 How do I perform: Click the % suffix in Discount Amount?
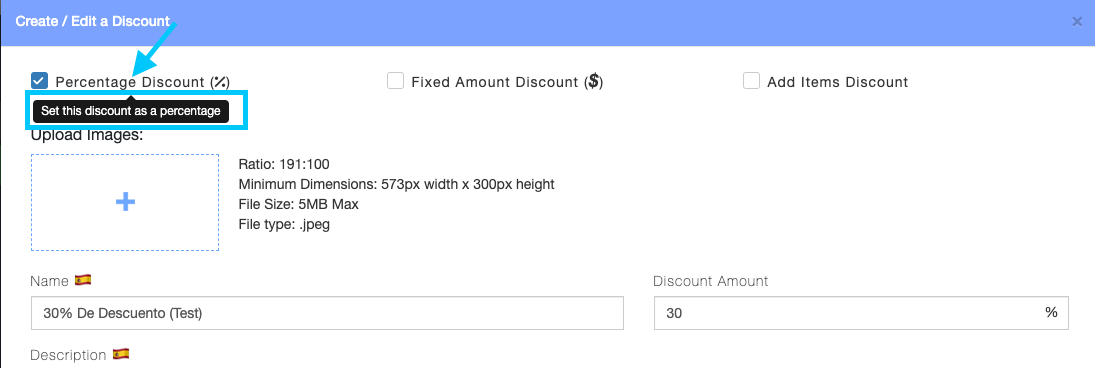[x=1051, y=312]
